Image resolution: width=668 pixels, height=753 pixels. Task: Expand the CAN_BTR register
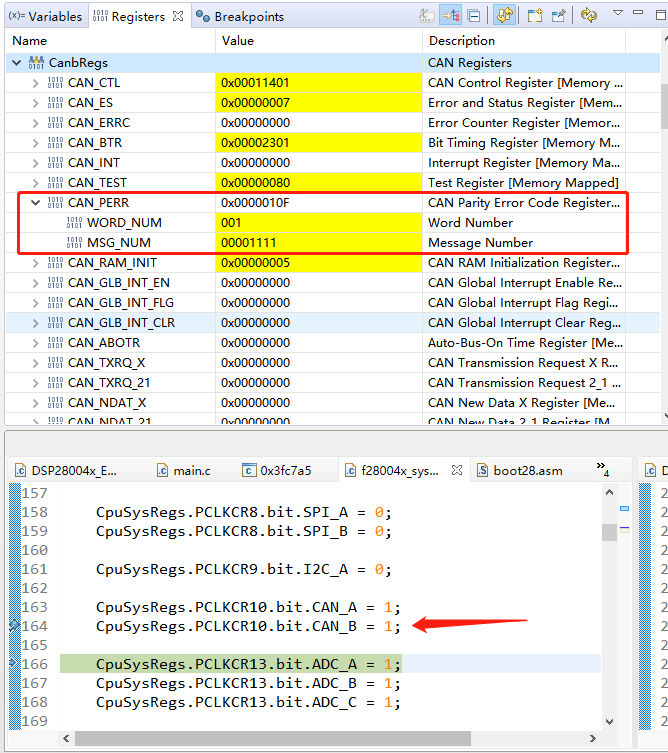coord(35,143)
